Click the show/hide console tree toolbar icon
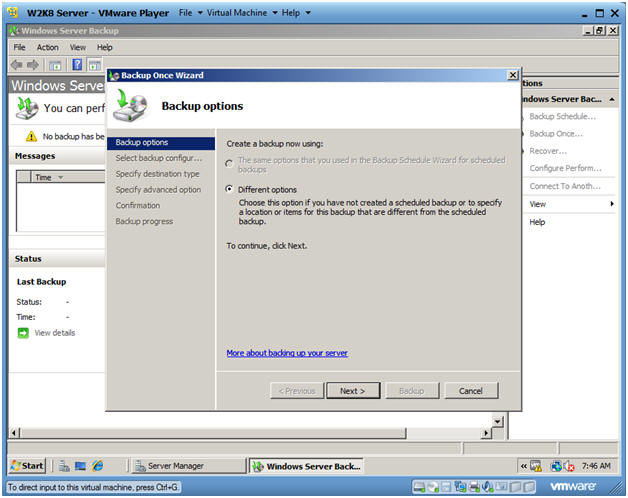 55,65
